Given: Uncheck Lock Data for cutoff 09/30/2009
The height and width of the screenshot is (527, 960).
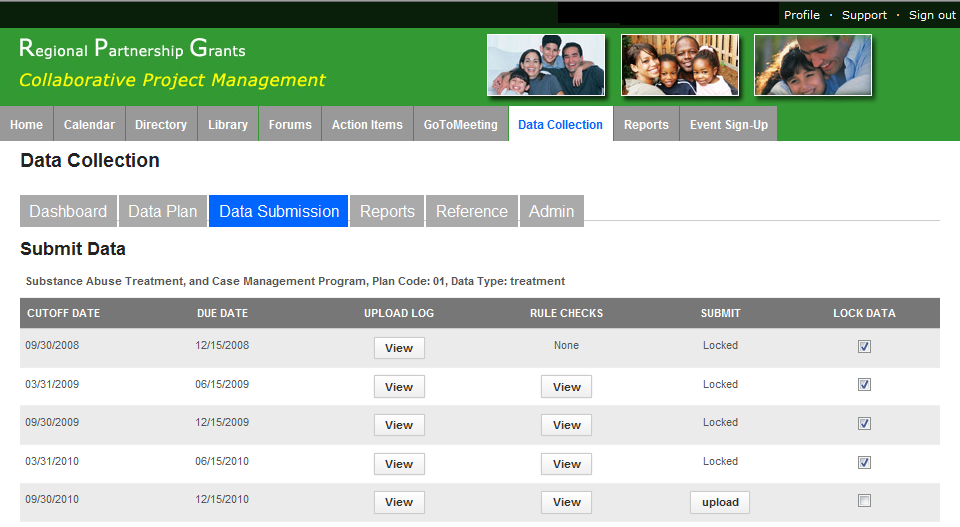Looking at the screenshot, I should [864, 423].
